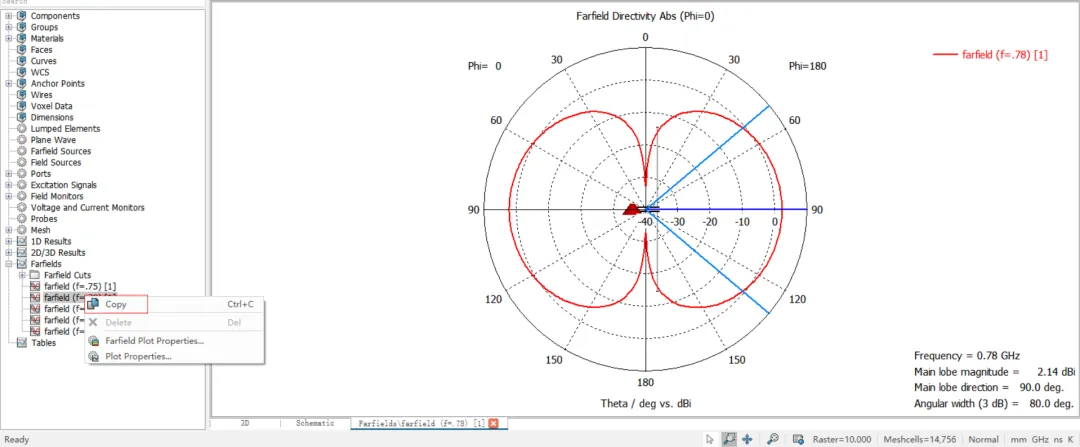Collapse the Farfields tree node
Viewport: 1080px width, 447px height.
tap(8, 264)
